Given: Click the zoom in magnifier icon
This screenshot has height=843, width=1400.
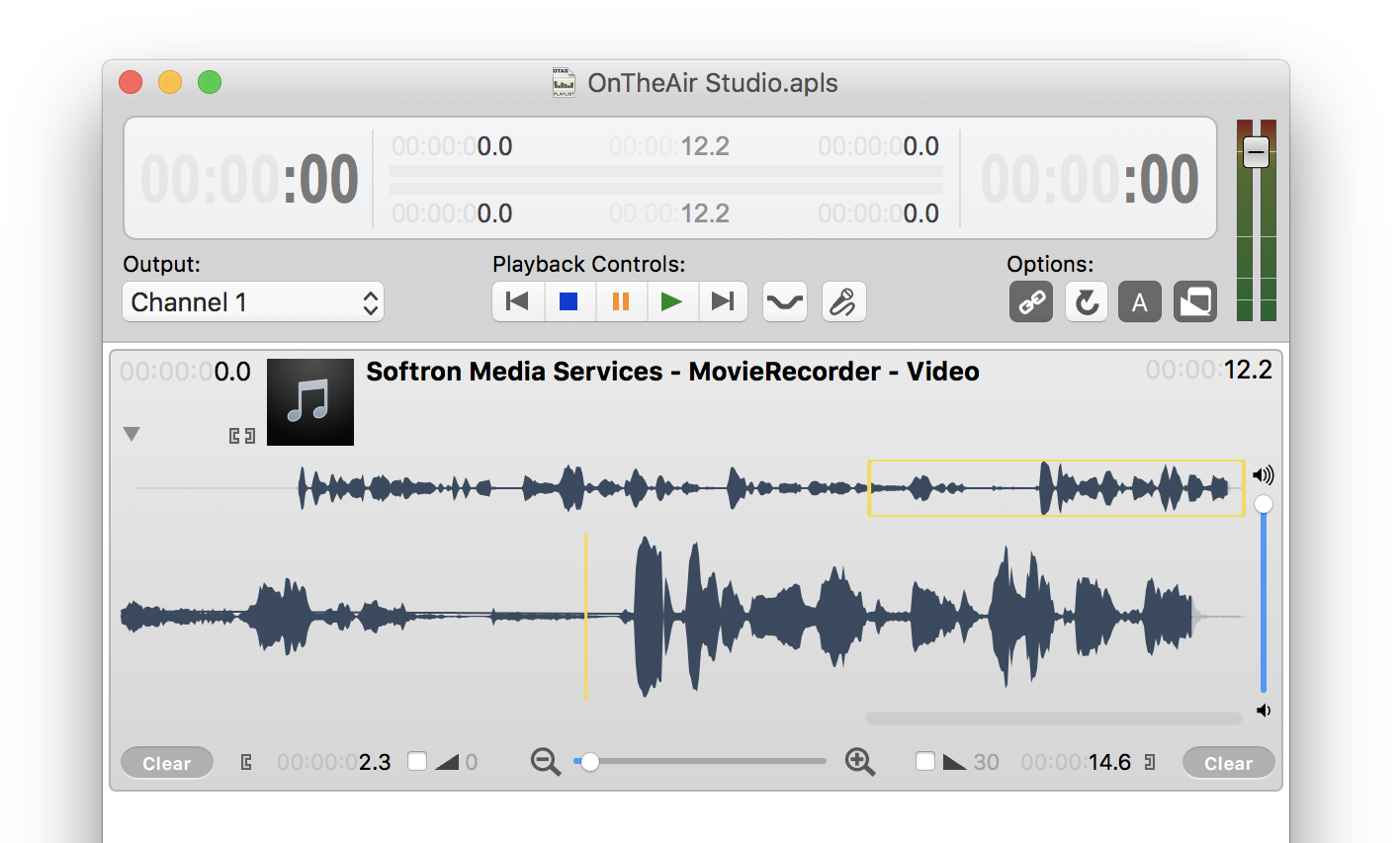Looking at the screenshot, I should (860, 762).
